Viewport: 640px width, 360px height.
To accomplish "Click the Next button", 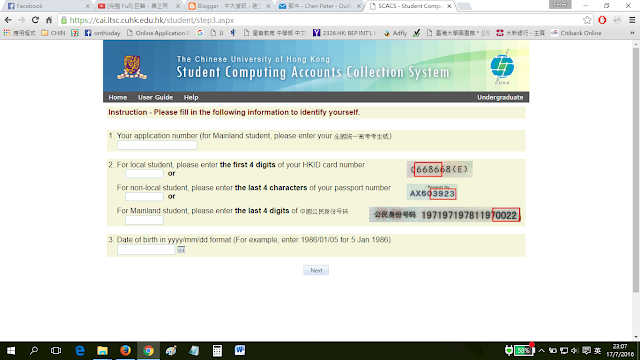I will click(x=316, y=270).
